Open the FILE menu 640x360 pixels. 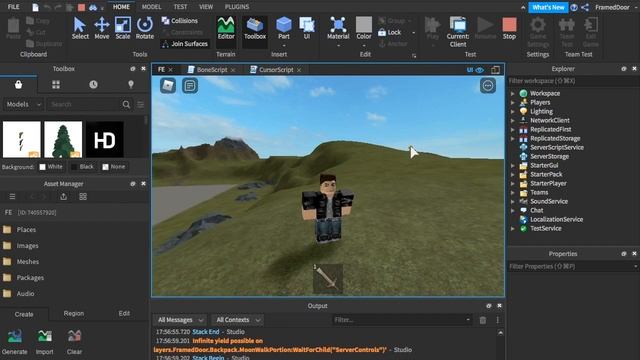pyautogui.click(x=13, y=7)
